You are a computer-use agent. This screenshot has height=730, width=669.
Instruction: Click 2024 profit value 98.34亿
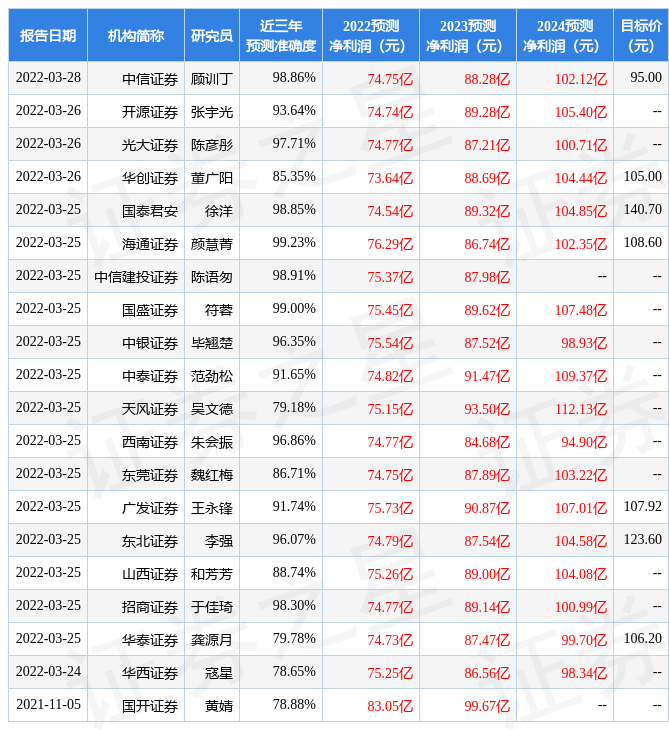pos(584,673)
